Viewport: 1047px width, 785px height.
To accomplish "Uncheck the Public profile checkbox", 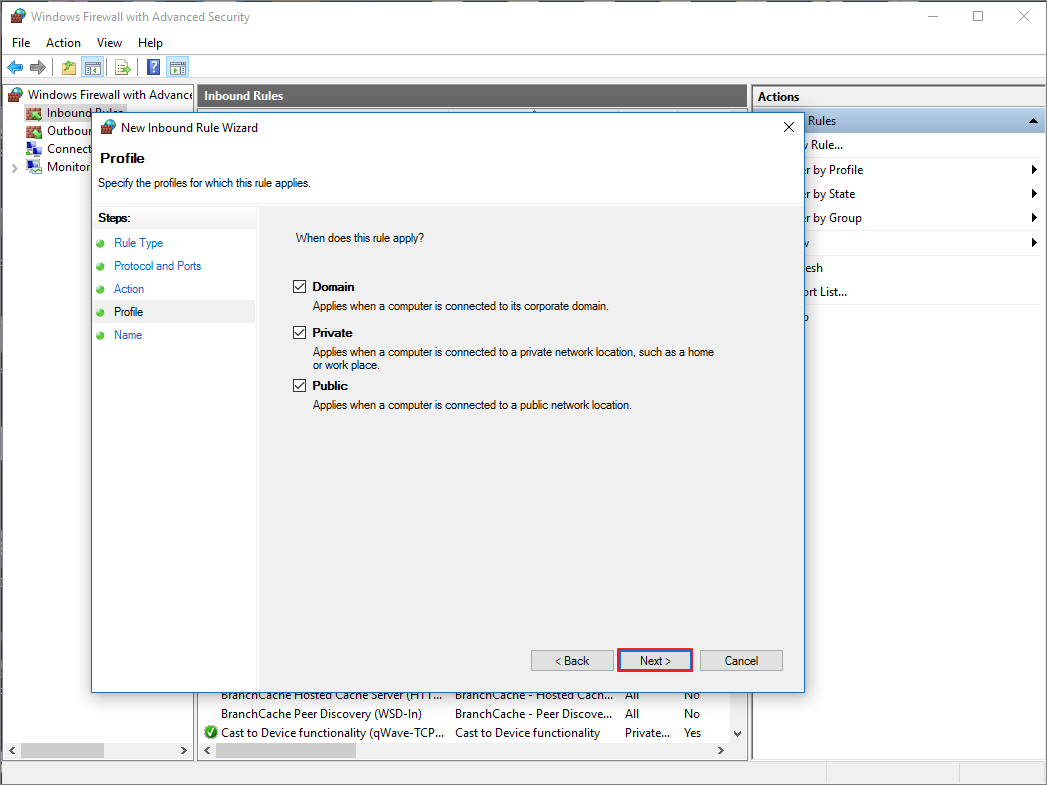I will tap(299, 385).
